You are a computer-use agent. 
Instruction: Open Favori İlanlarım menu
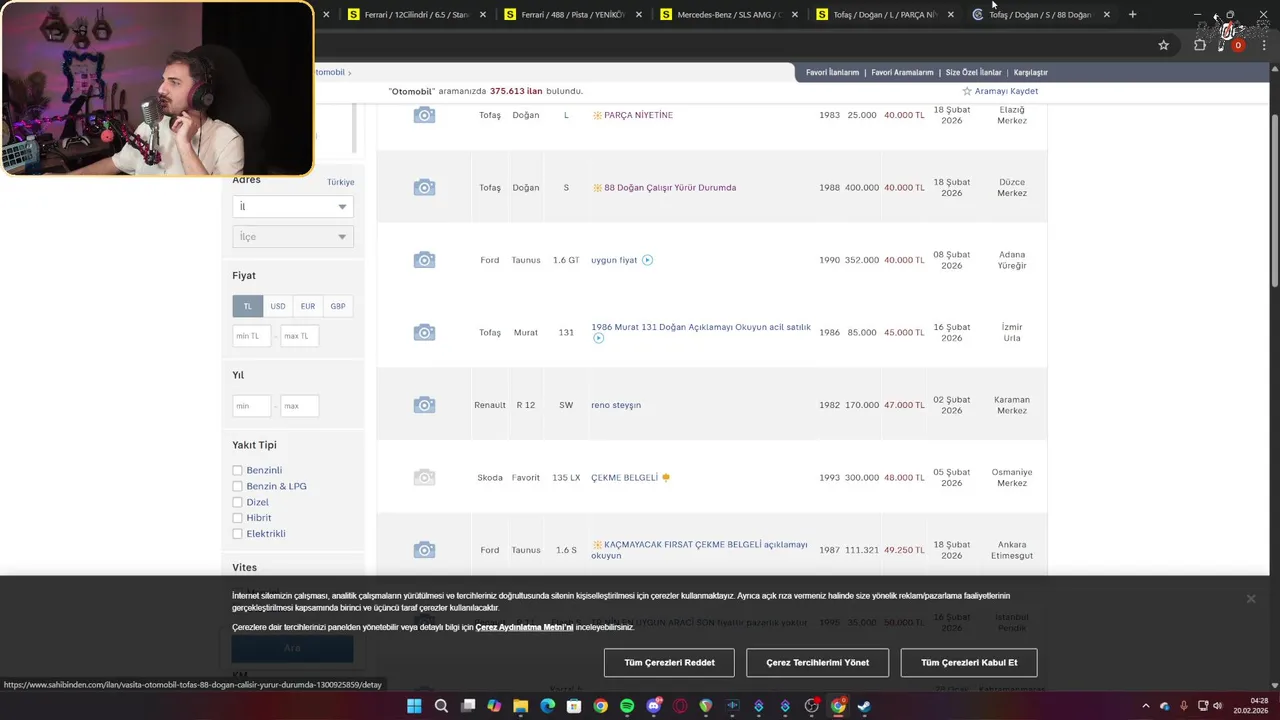click(833, 72)
